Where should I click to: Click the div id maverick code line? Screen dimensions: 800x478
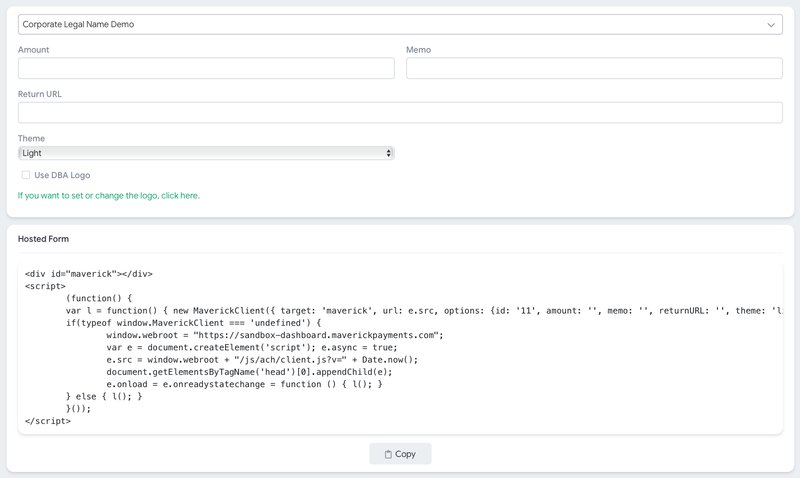(89, 274)
